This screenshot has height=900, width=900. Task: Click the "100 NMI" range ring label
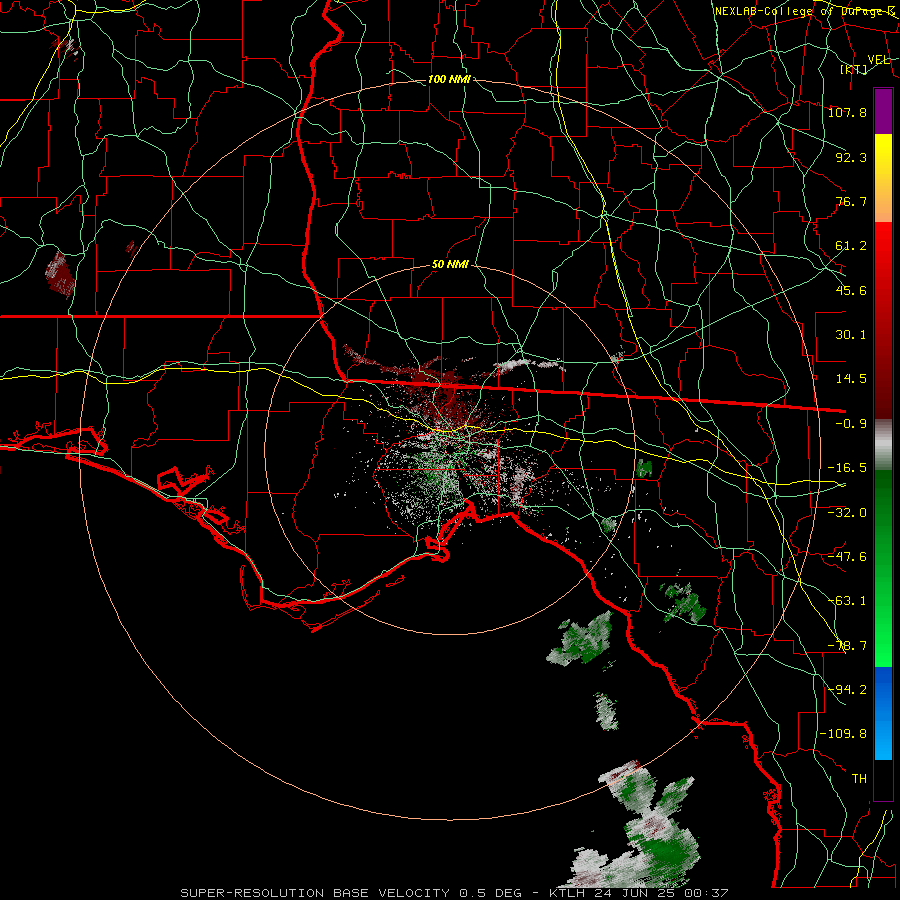[449, 79]
